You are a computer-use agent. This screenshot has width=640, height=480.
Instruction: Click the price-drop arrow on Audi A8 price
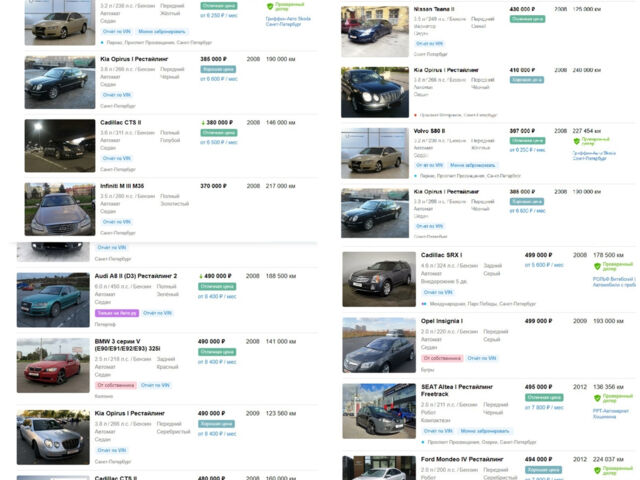[x=200, y=276]
